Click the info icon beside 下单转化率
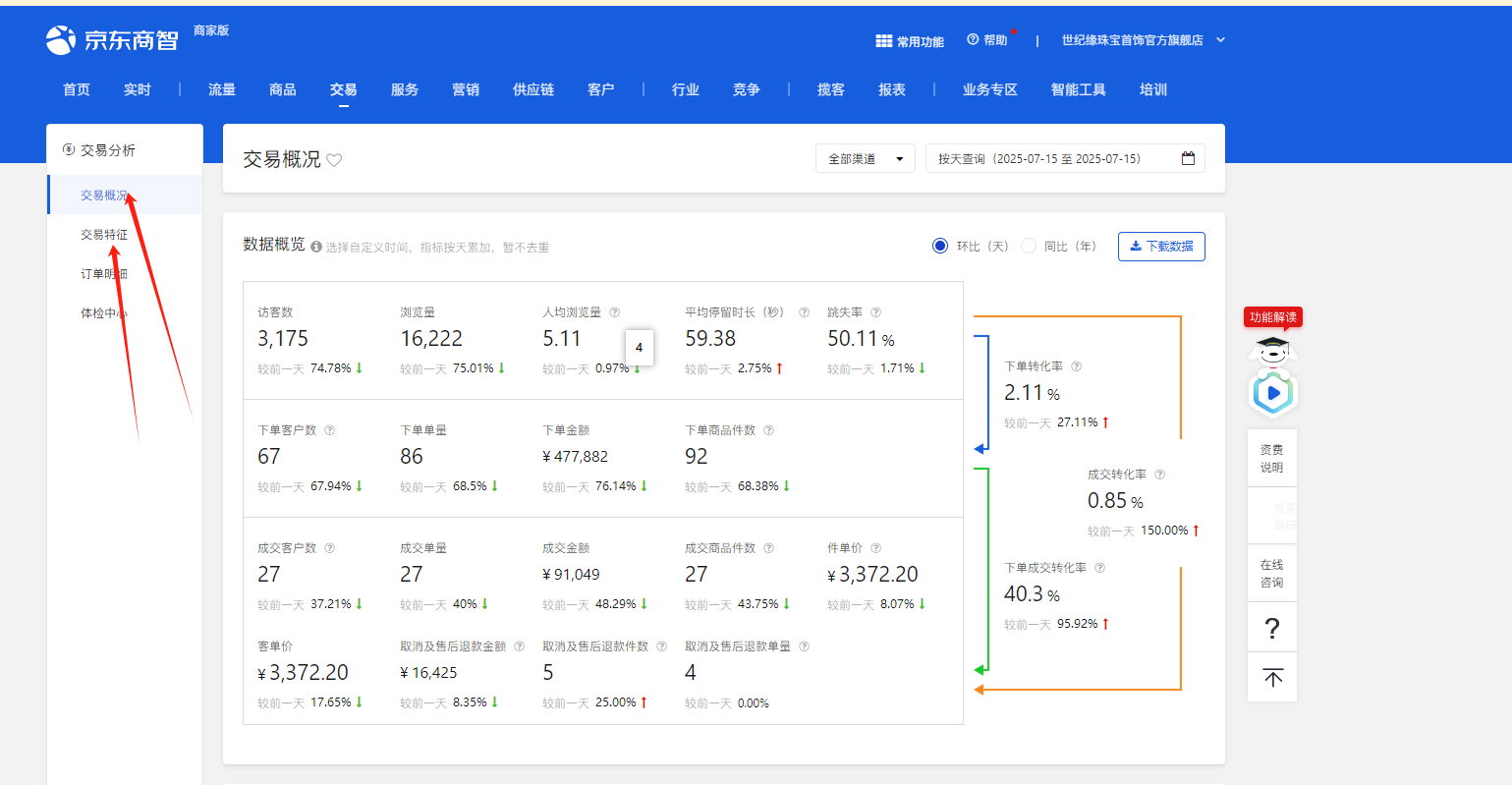The height and width of the screenshot is (785, 1512). coord(1076,366)
